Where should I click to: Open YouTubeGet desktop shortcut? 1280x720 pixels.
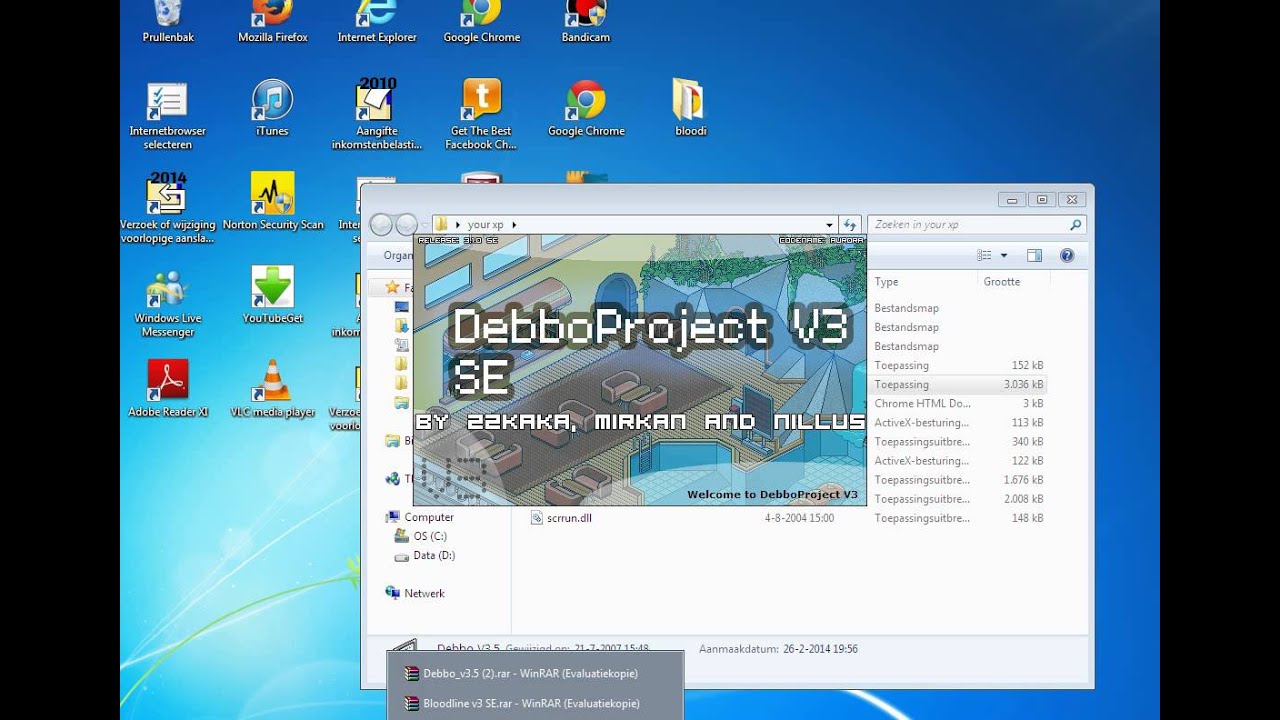tap(272, 296)
